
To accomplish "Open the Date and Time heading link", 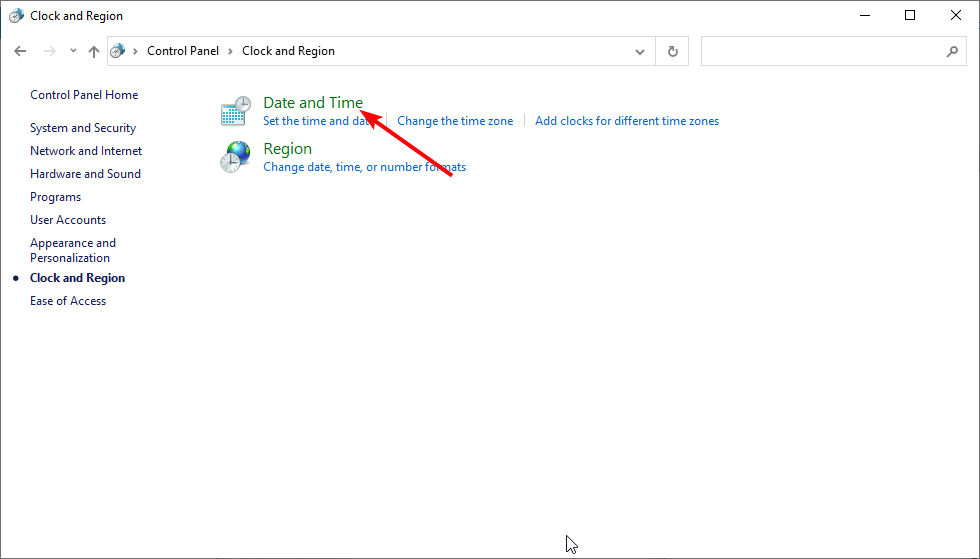I will pyautogui.click(x=312, y=103).
